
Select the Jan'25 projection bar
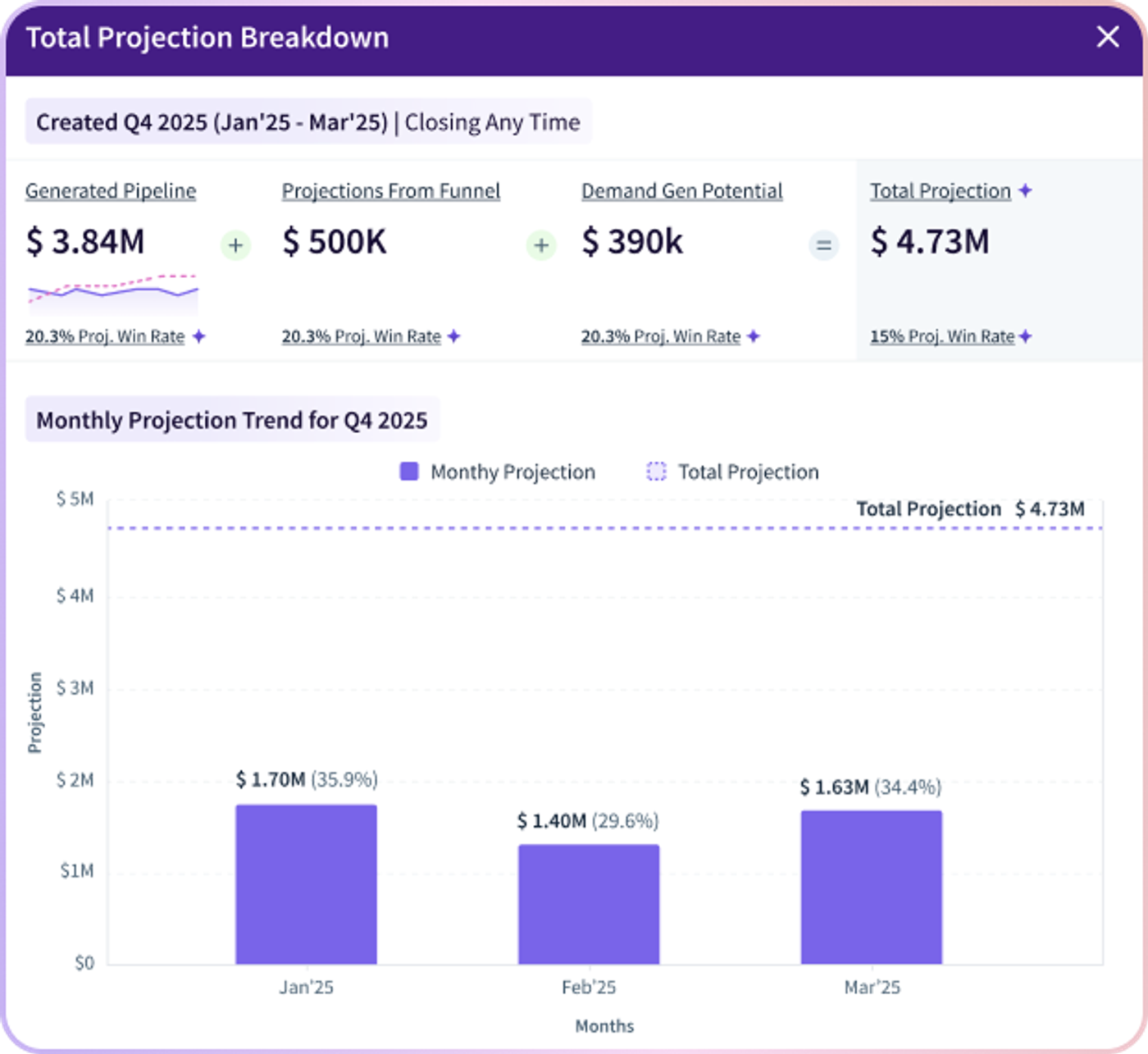306,884
